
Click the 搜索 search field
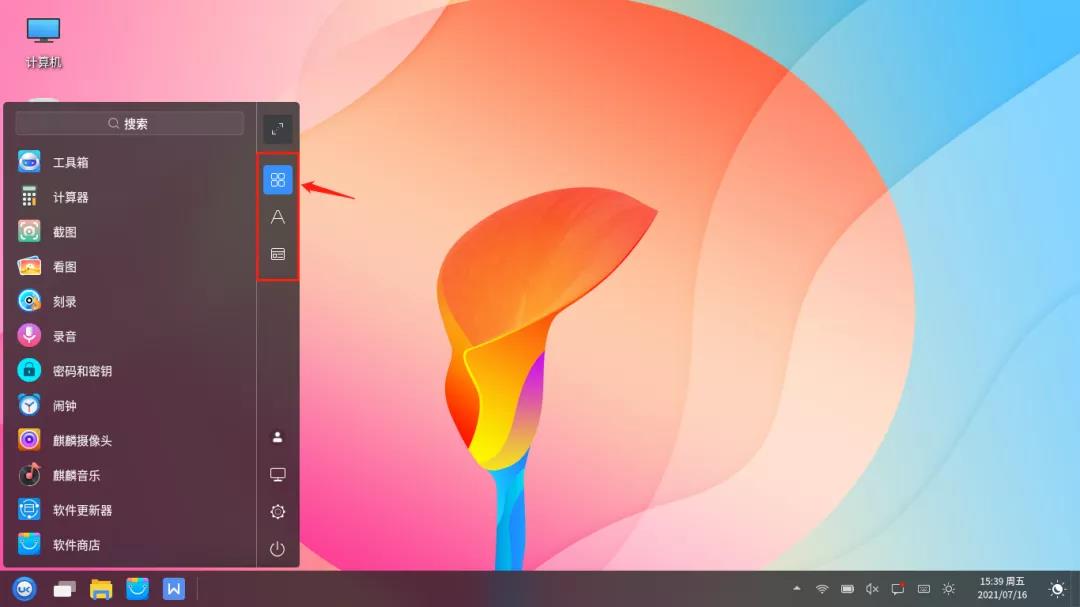pyautogui.click(x=129, y=124)
